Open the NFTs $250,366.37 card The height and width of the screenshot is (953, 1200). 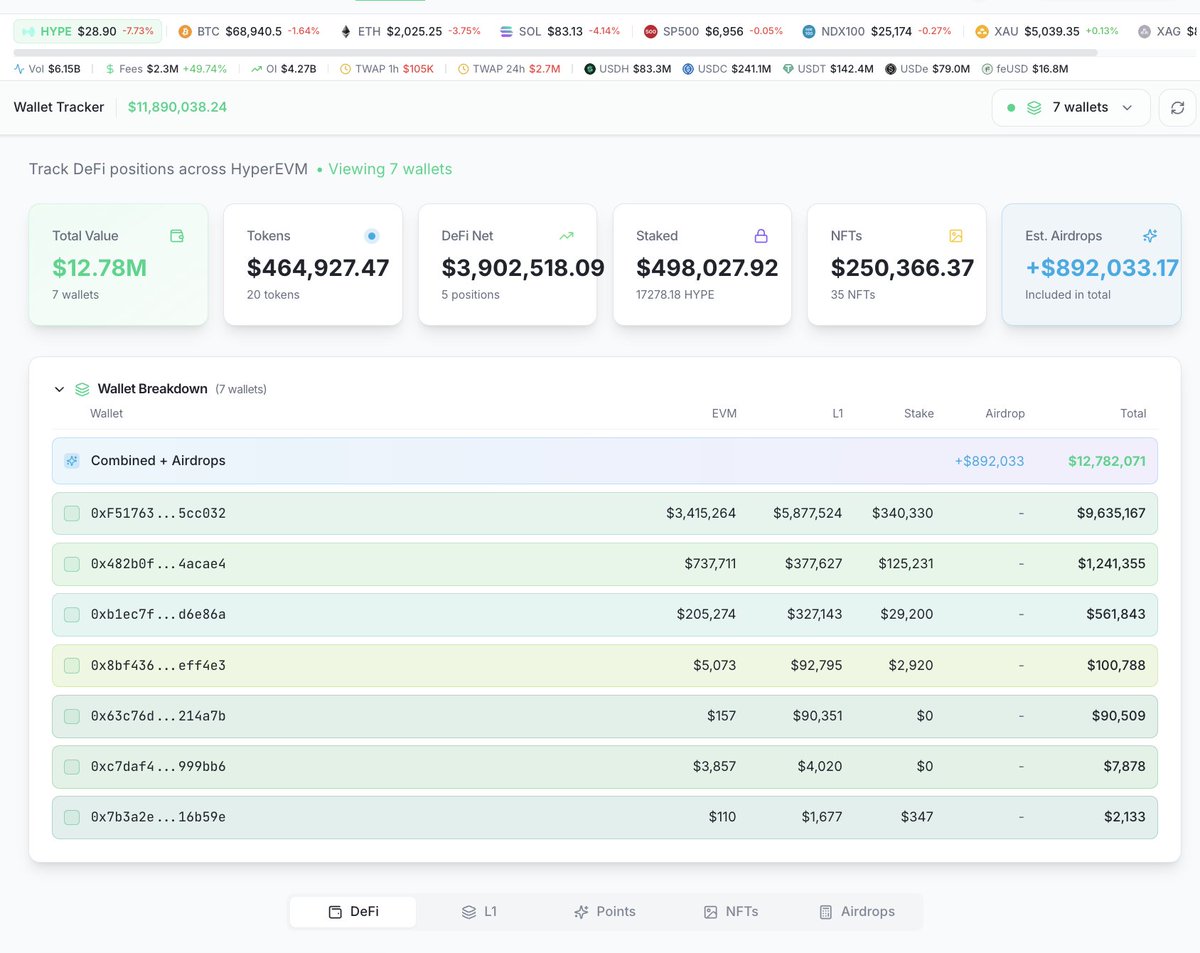click(x=896, y=265)
